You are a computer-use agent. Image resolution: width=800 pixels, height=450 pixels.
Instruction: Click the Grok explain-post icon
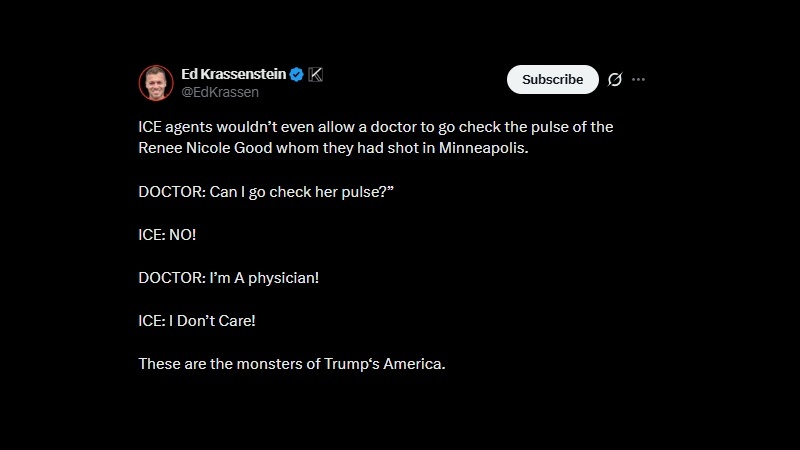(615, 80)
